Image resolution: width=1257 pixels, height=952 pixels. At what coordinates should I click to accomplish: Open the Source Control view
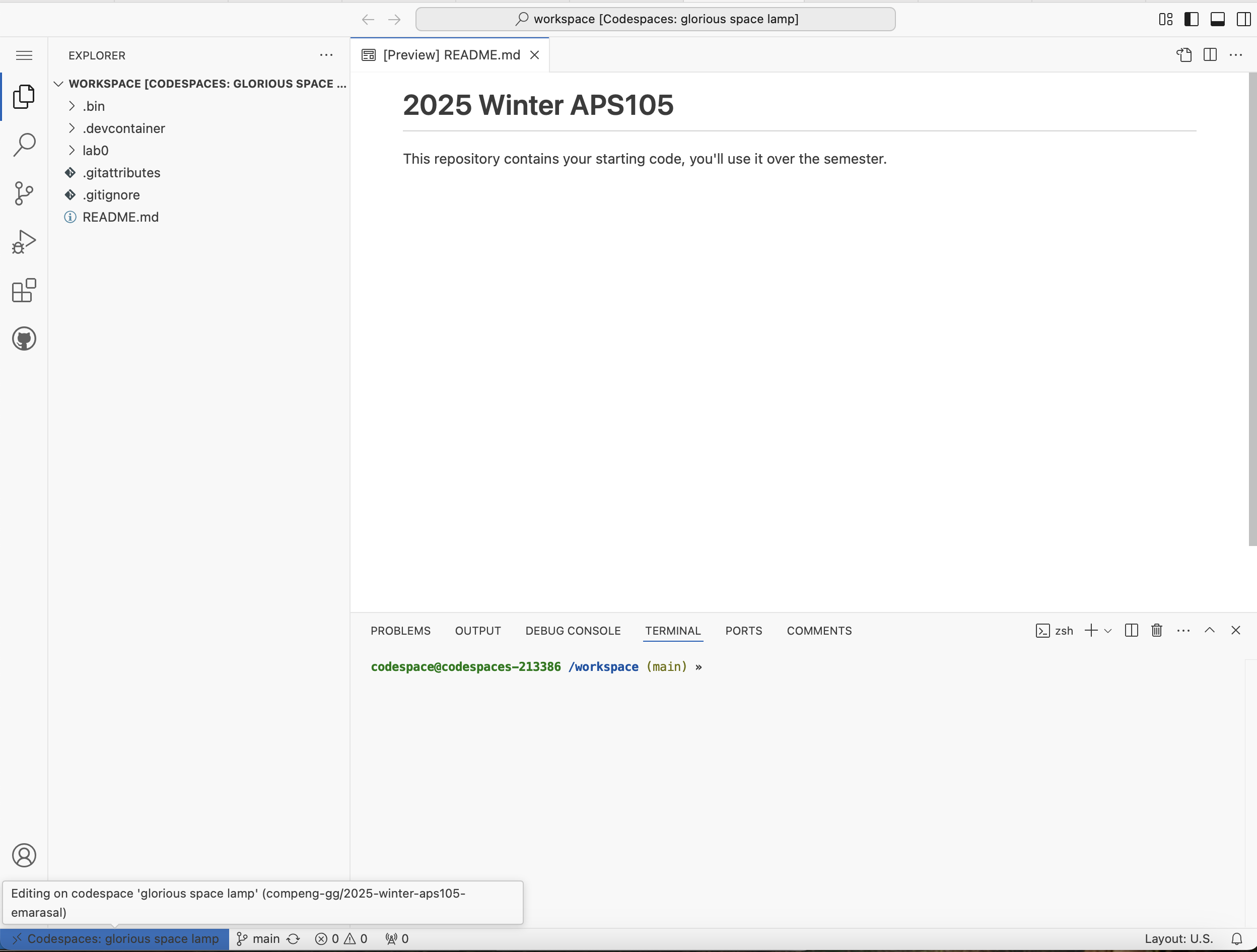[24, 193]
